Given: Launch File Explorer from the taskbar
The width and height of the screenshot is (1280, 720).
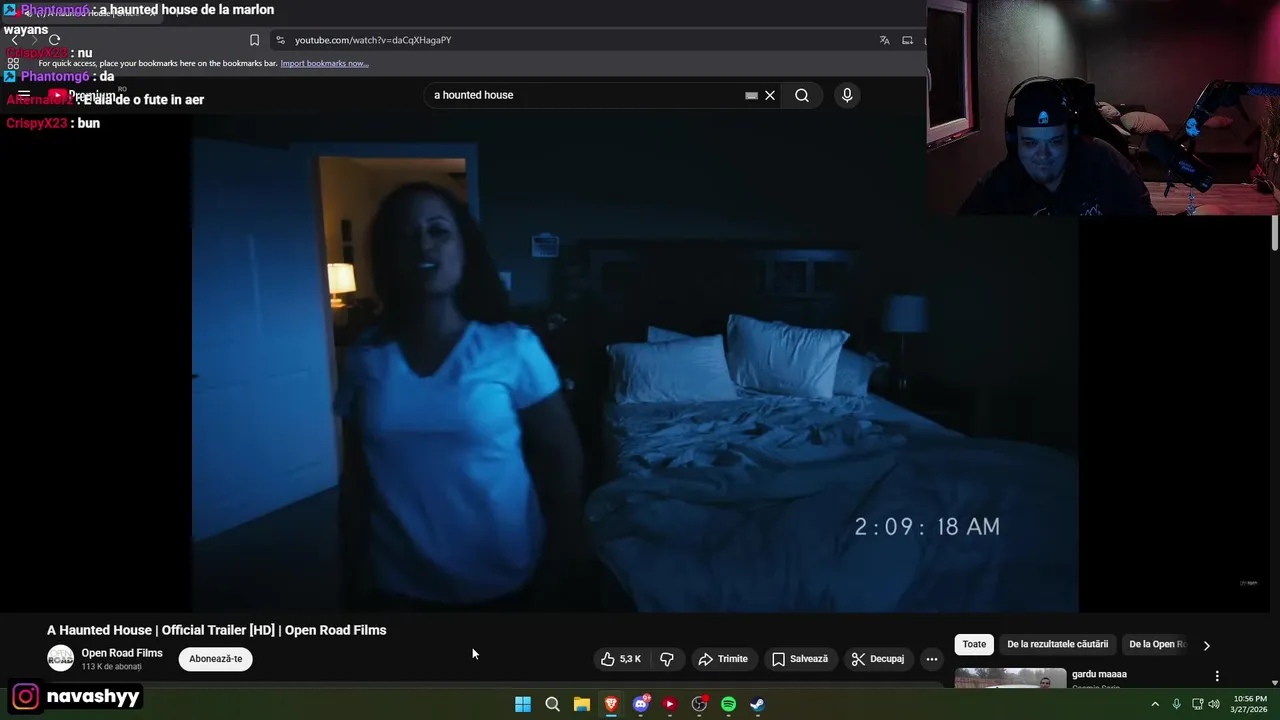Looking at the screenshot, I should pos(582,704).
